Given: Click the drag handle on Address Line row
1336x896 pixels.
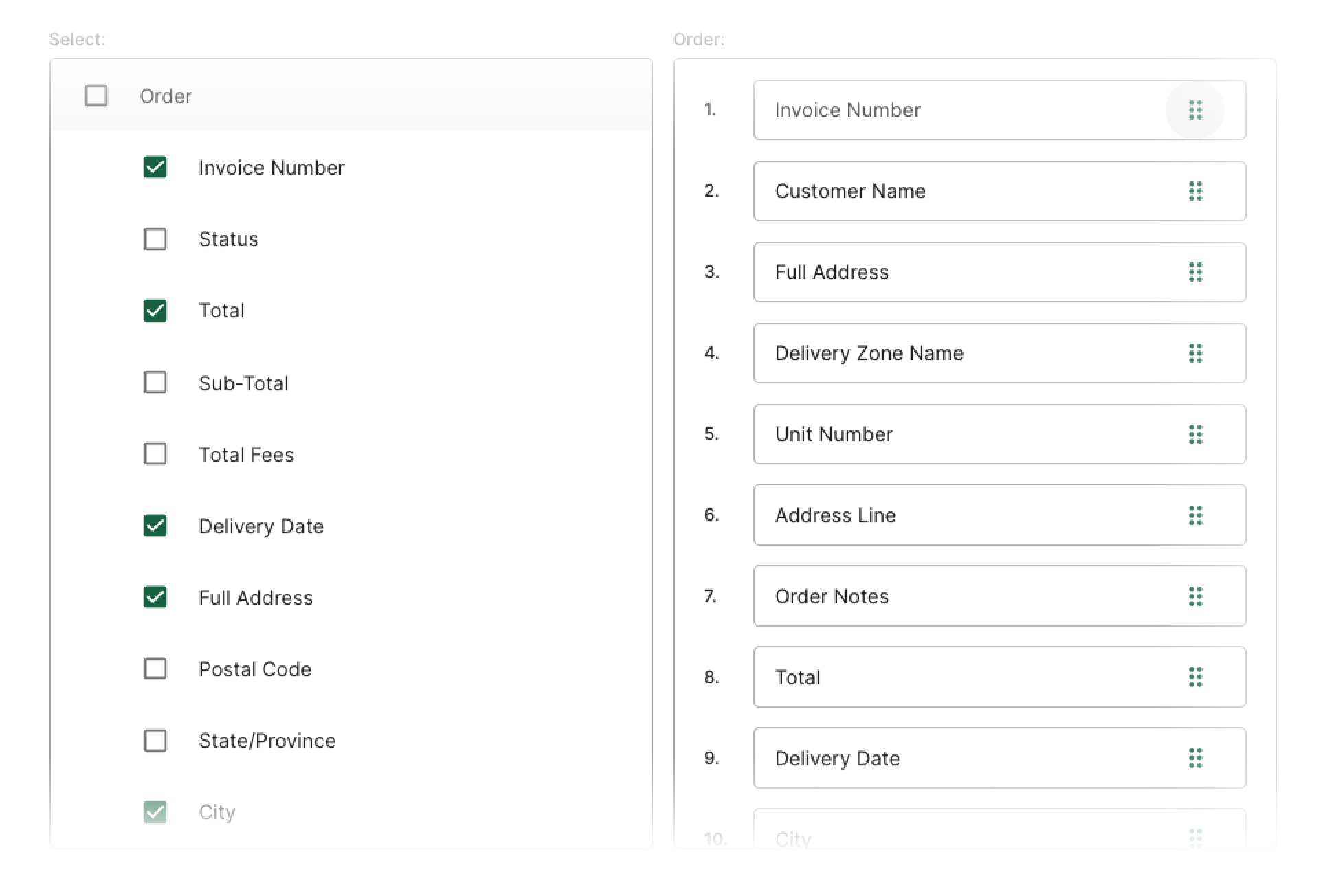Looking at the screenshot, I should click(x=1195, y=515).
